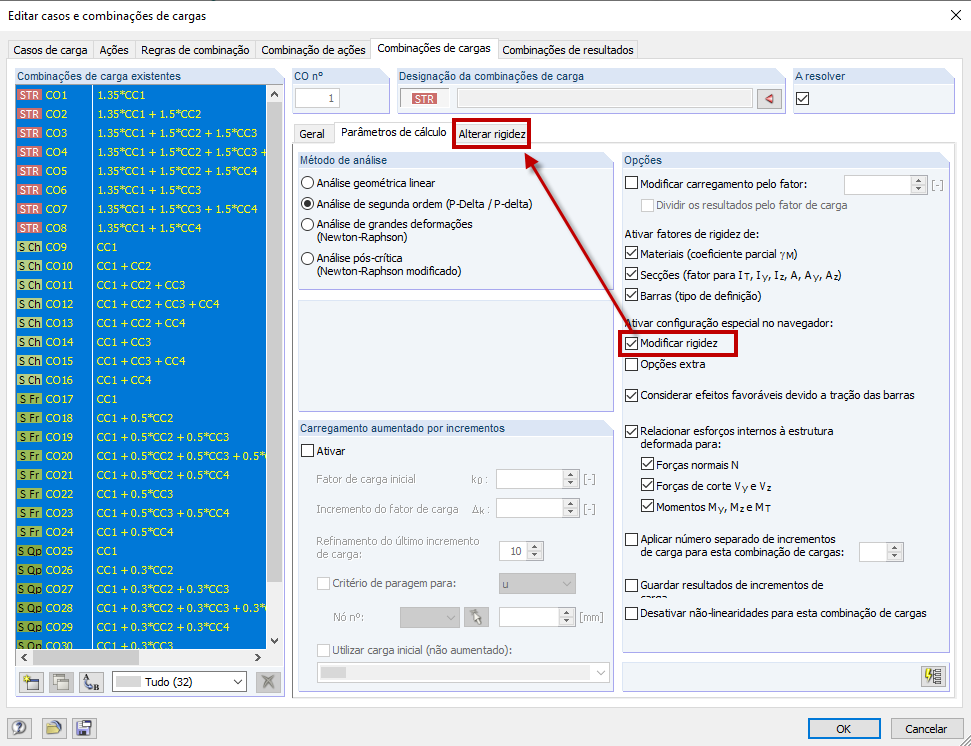
Task: Enable Modificar carregamento pelo fator checkbox
Action: tap(632, 183)
